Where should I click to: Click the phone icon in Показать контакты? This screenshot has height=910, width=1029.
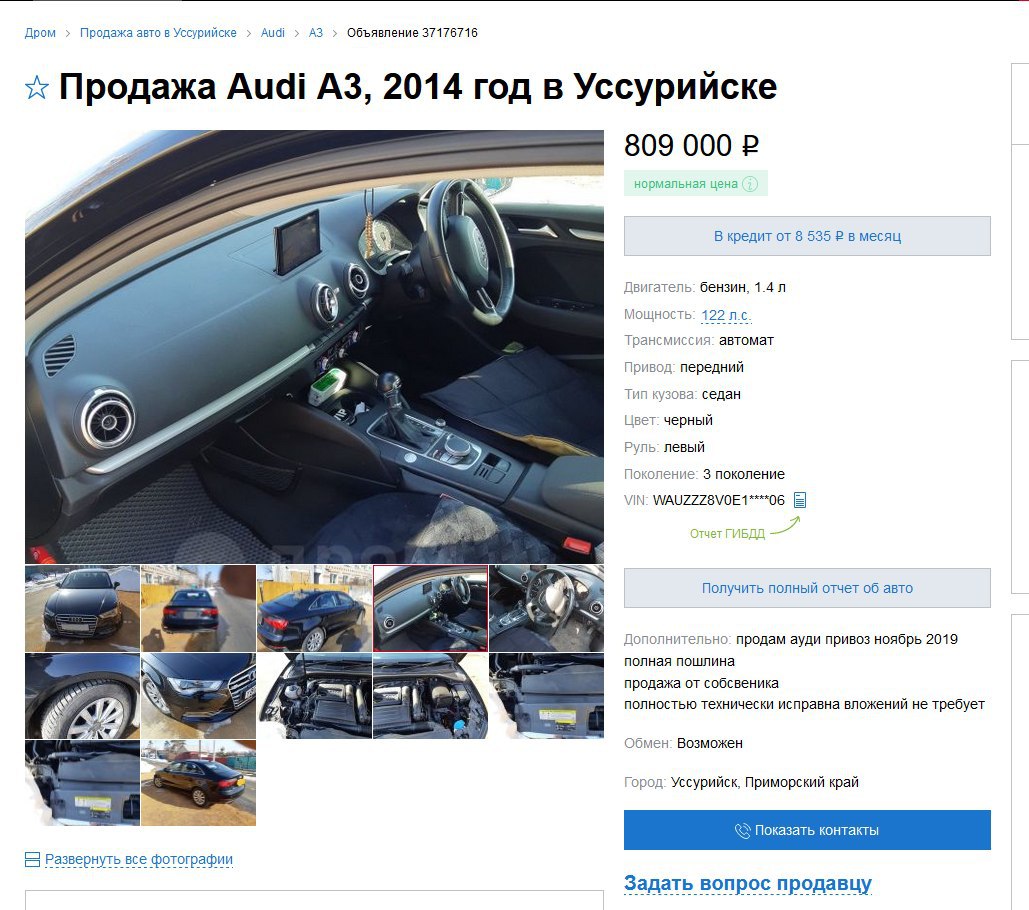pos(742,831)
